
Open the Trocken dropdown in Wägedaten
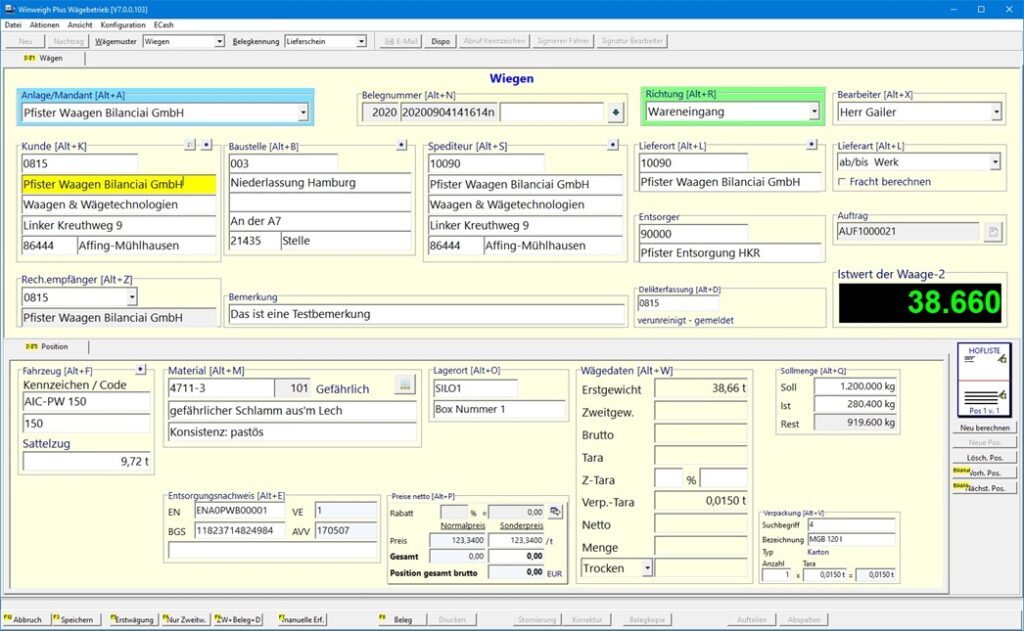(x=647, y=568)
